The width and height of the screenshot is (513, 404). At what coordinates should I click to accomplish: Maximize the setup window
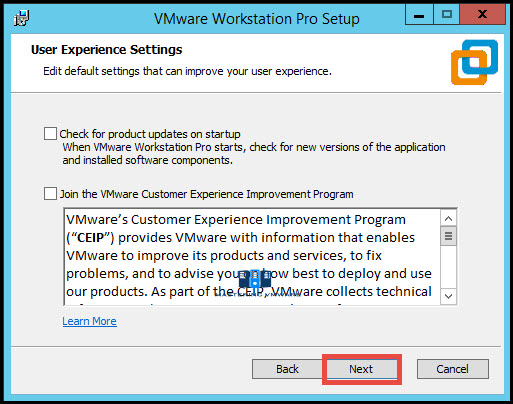click(x=446, y=15)
